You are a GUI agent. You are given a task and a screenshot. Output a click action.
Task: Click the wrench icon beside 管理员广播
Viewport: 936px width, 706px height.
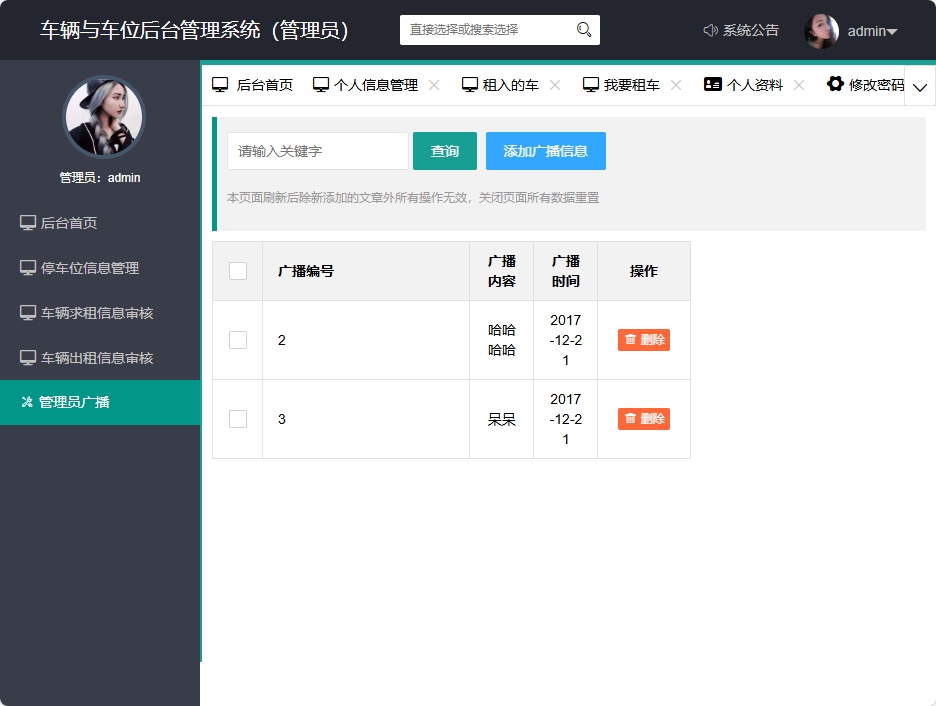(27, 403)
